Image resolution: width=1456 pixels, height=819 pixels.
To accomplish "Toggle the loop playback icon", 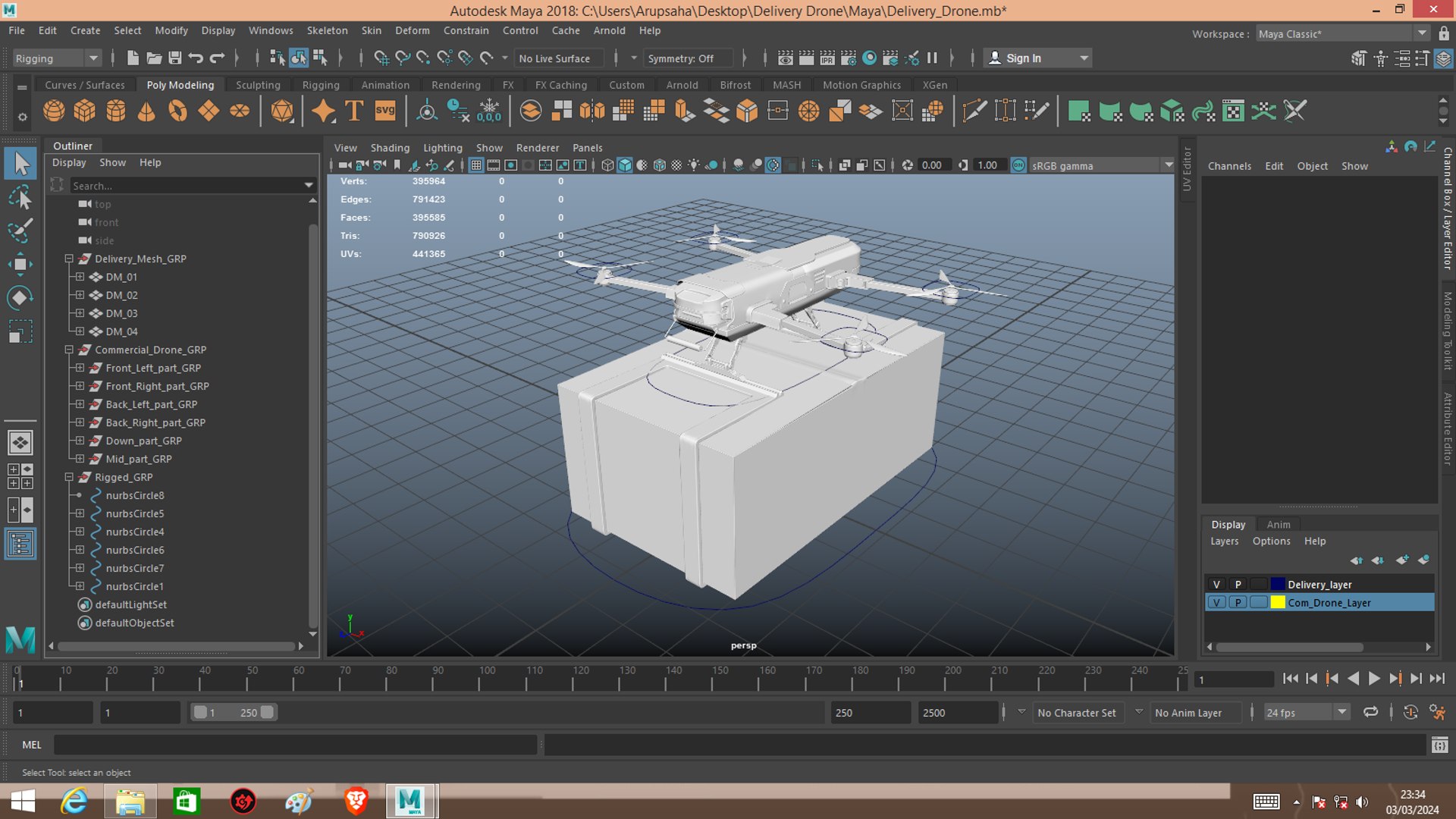I will pos(1370,712).
